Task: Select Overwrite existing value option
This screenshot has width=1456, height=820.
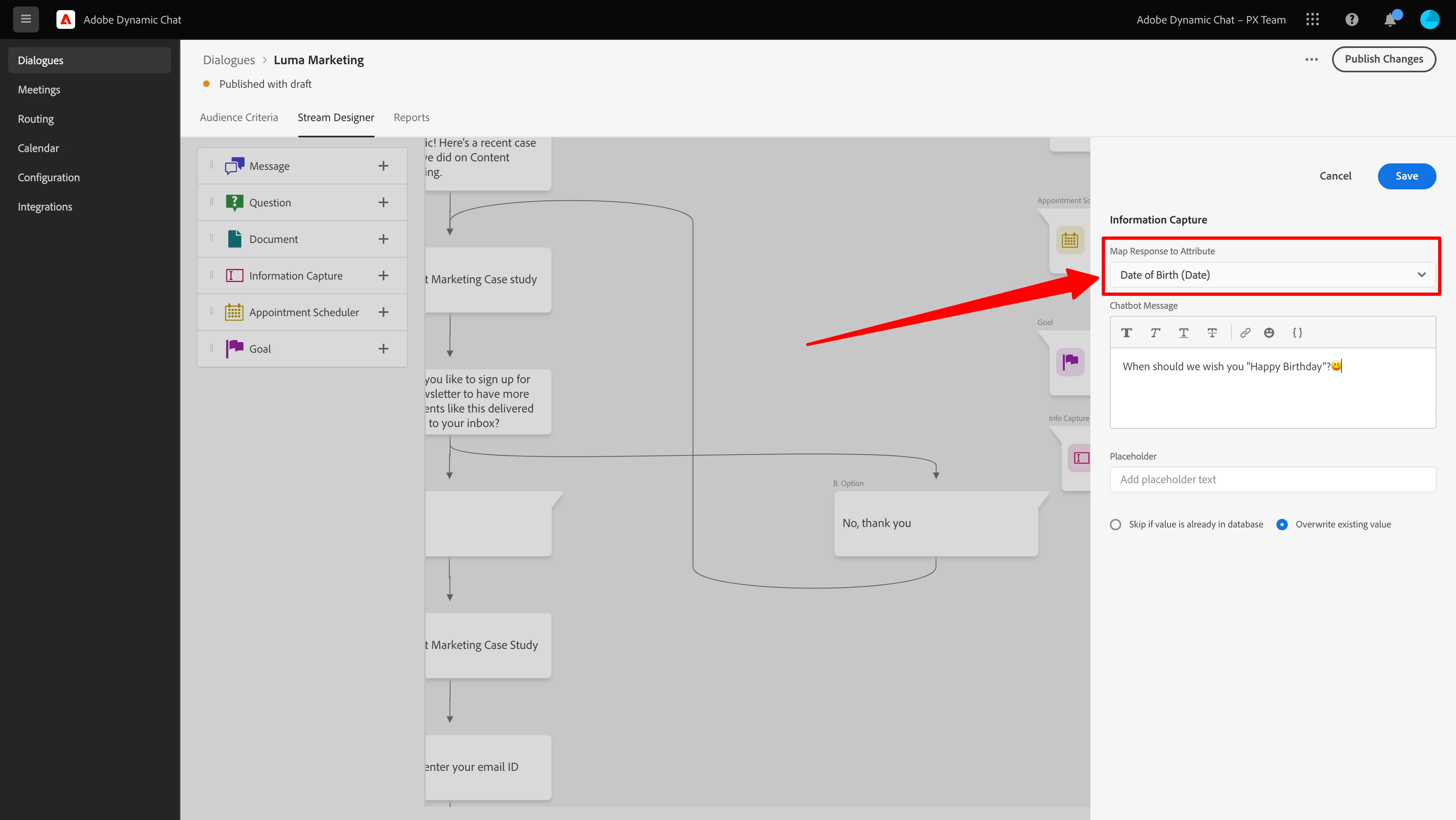Action: pyautogui.click(x=1282, y=524)
